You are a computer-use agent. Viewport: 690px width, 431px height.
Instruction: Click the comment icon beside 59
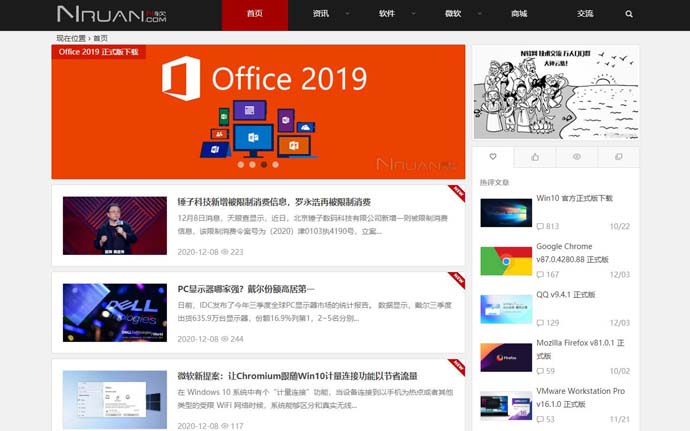[540, 371]
